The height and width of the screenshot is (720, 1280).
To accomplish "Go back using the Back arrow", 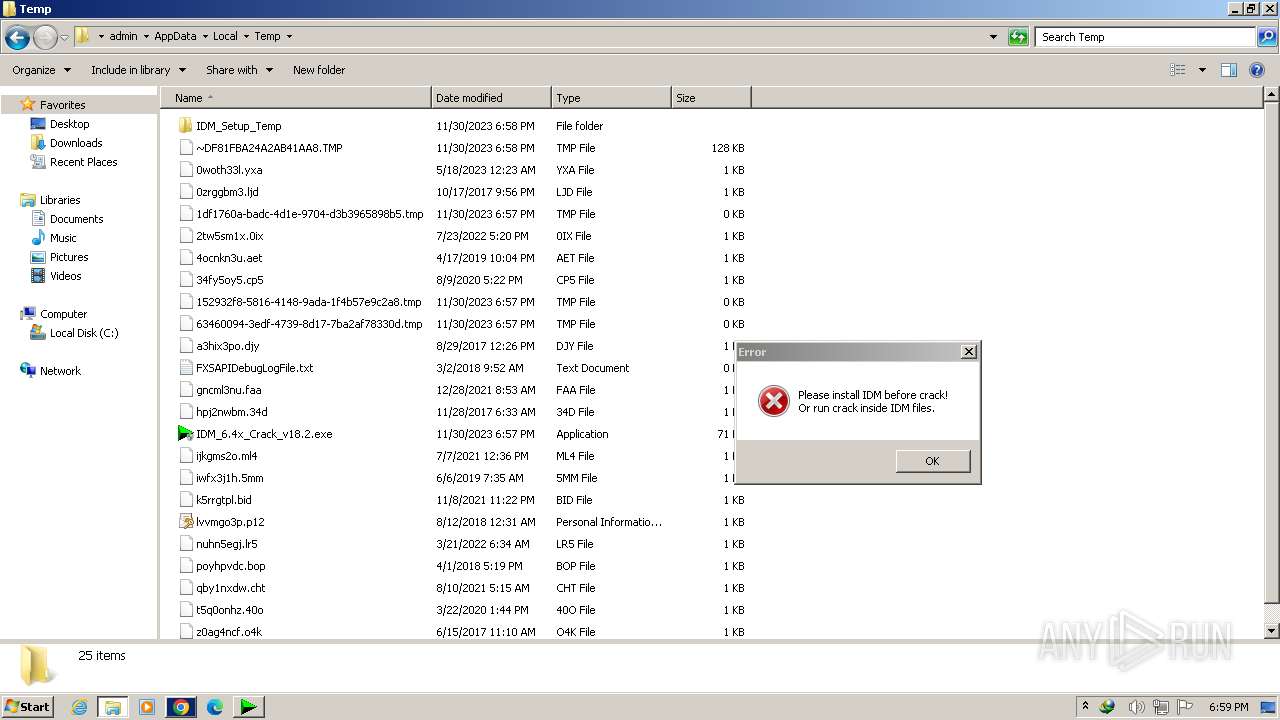I will pyautogui.click(x=17, y=37).
